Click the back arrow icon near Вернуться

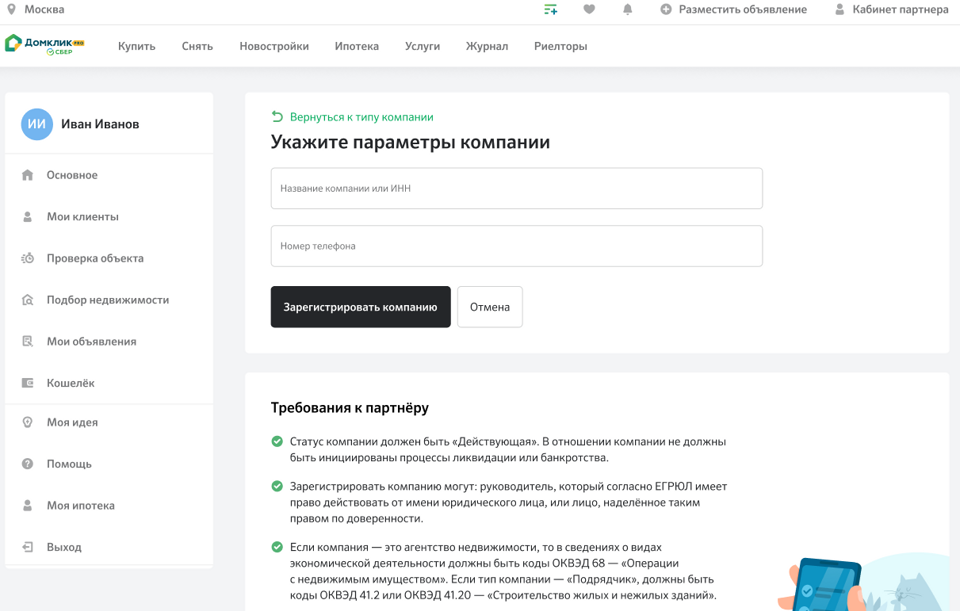tap(277, 116)
